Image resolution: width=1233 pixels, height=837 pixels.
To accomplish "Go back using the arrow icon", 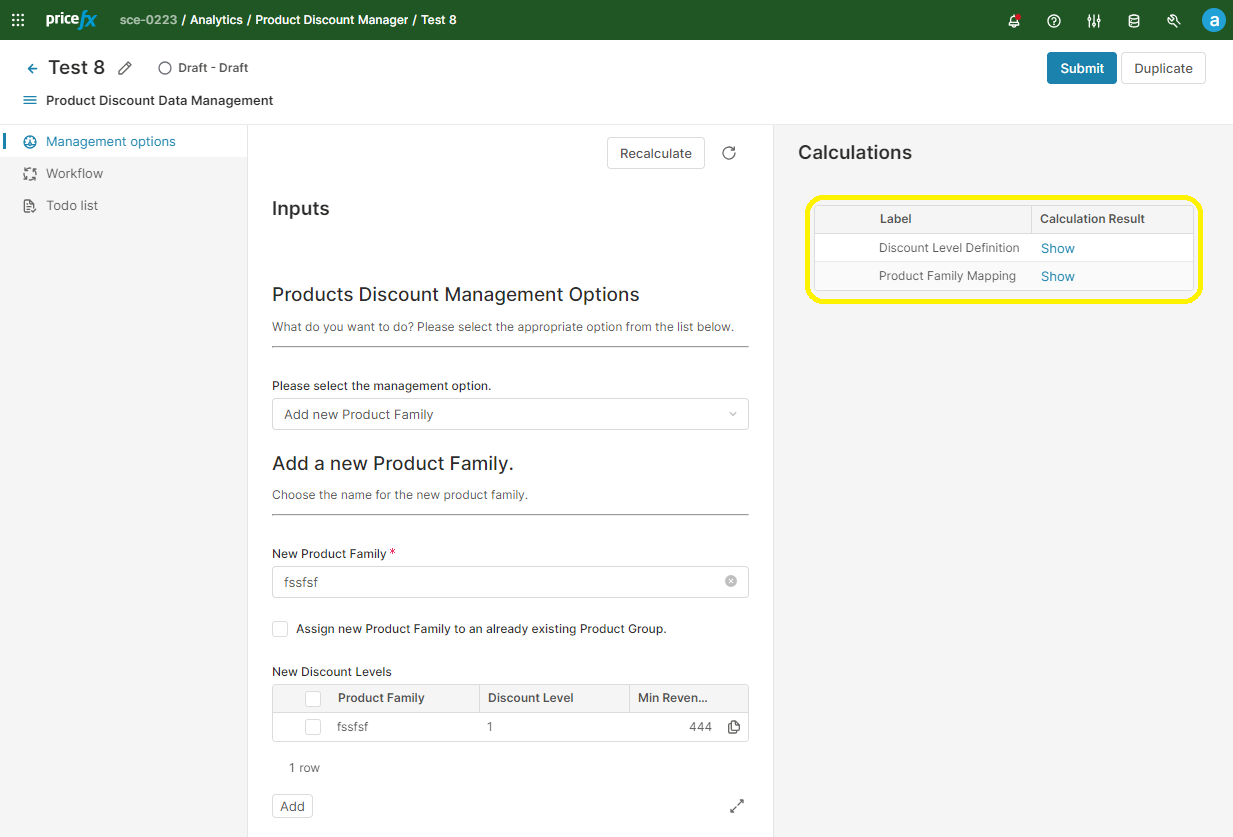I will click(32, 68).
